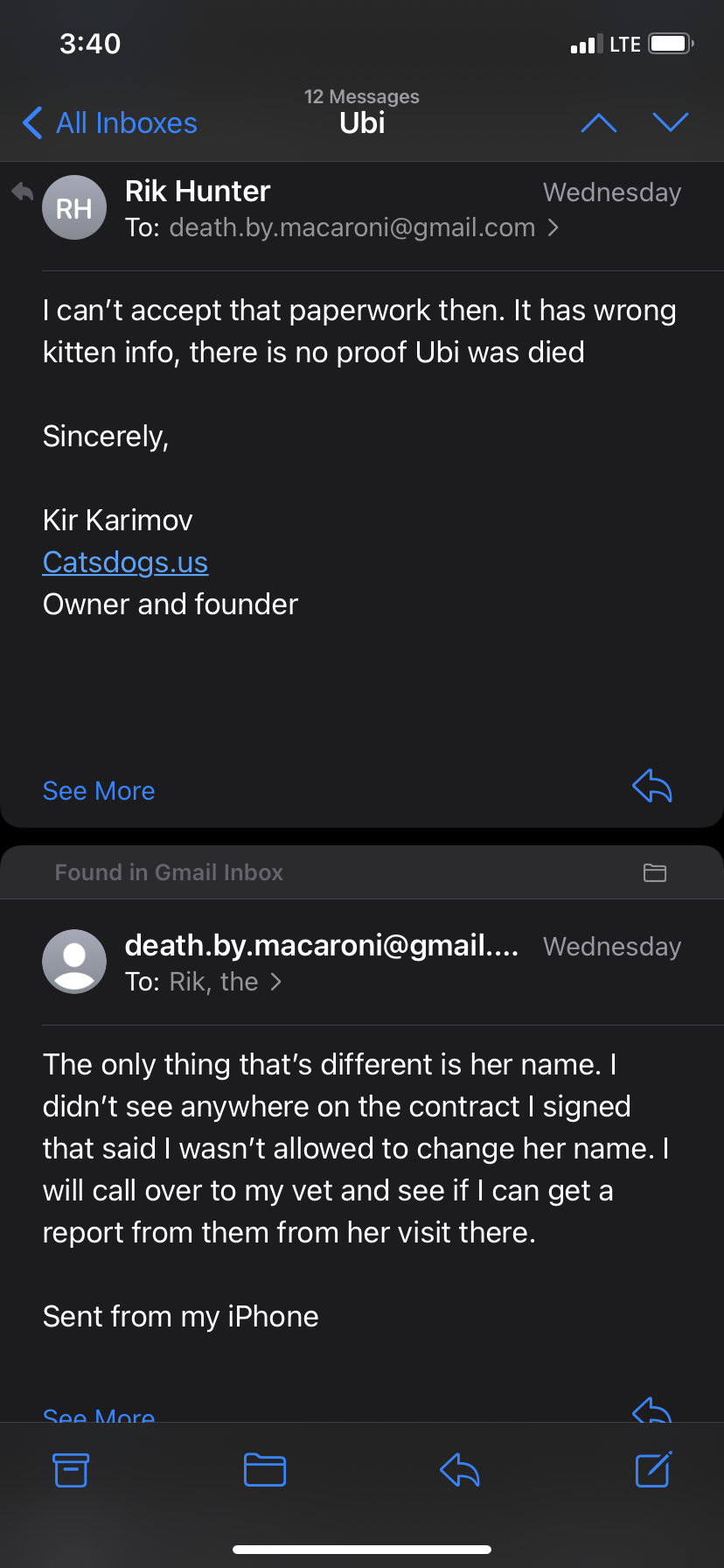The width and height of the screenshot is (724, 1568).
Task: Show next message with down arrow
Action: (x=671, y=122)
